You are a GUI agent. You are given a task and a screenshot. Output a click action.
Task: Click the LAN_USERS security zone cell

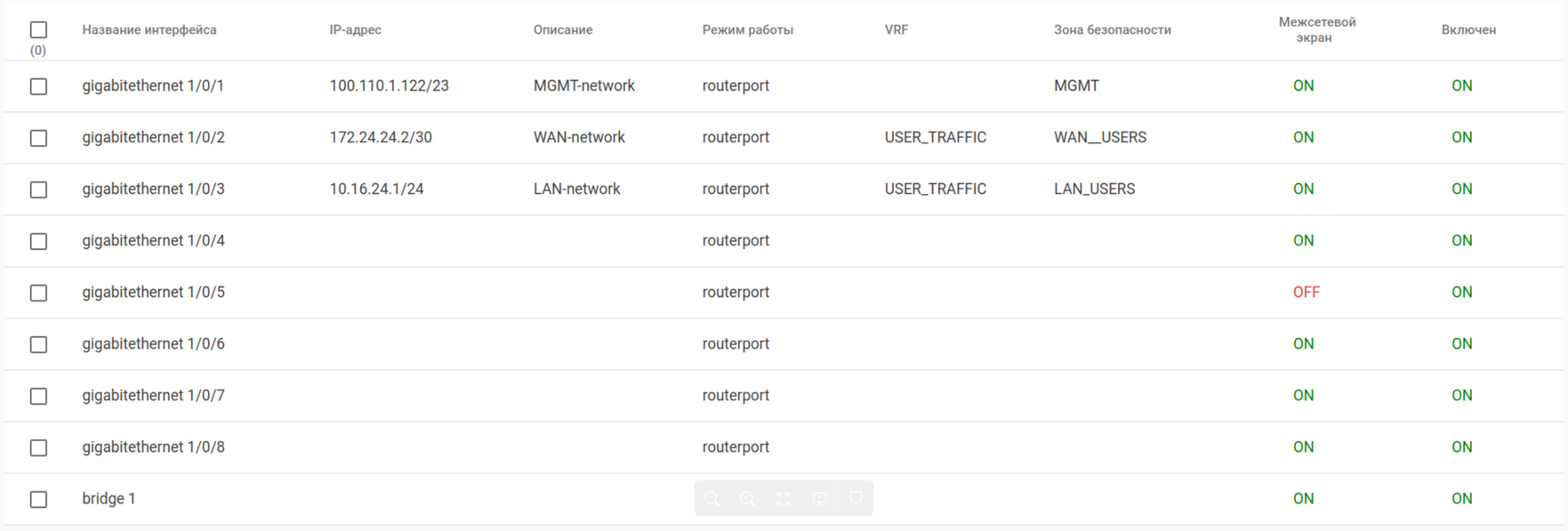point(1094,189)
